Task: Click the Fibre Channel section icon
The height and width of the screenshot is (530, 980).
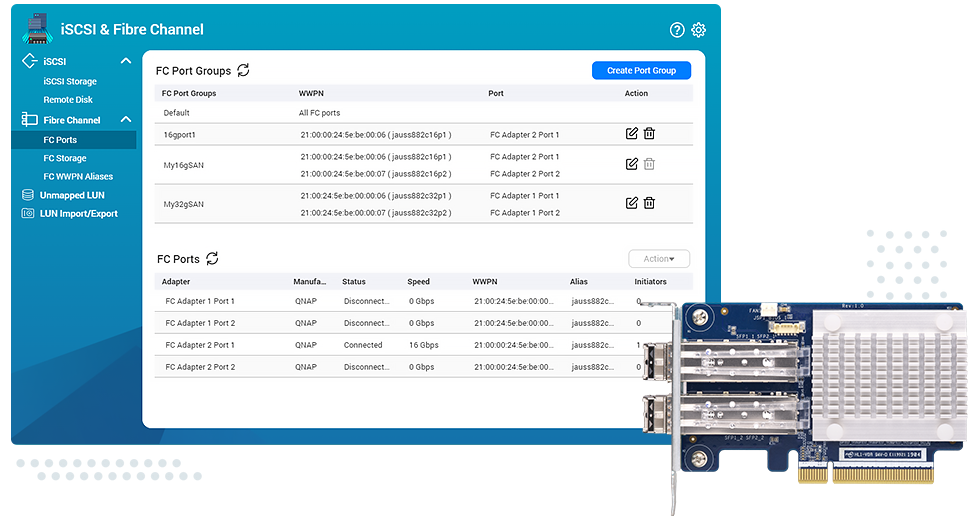Action: point(29,119)
